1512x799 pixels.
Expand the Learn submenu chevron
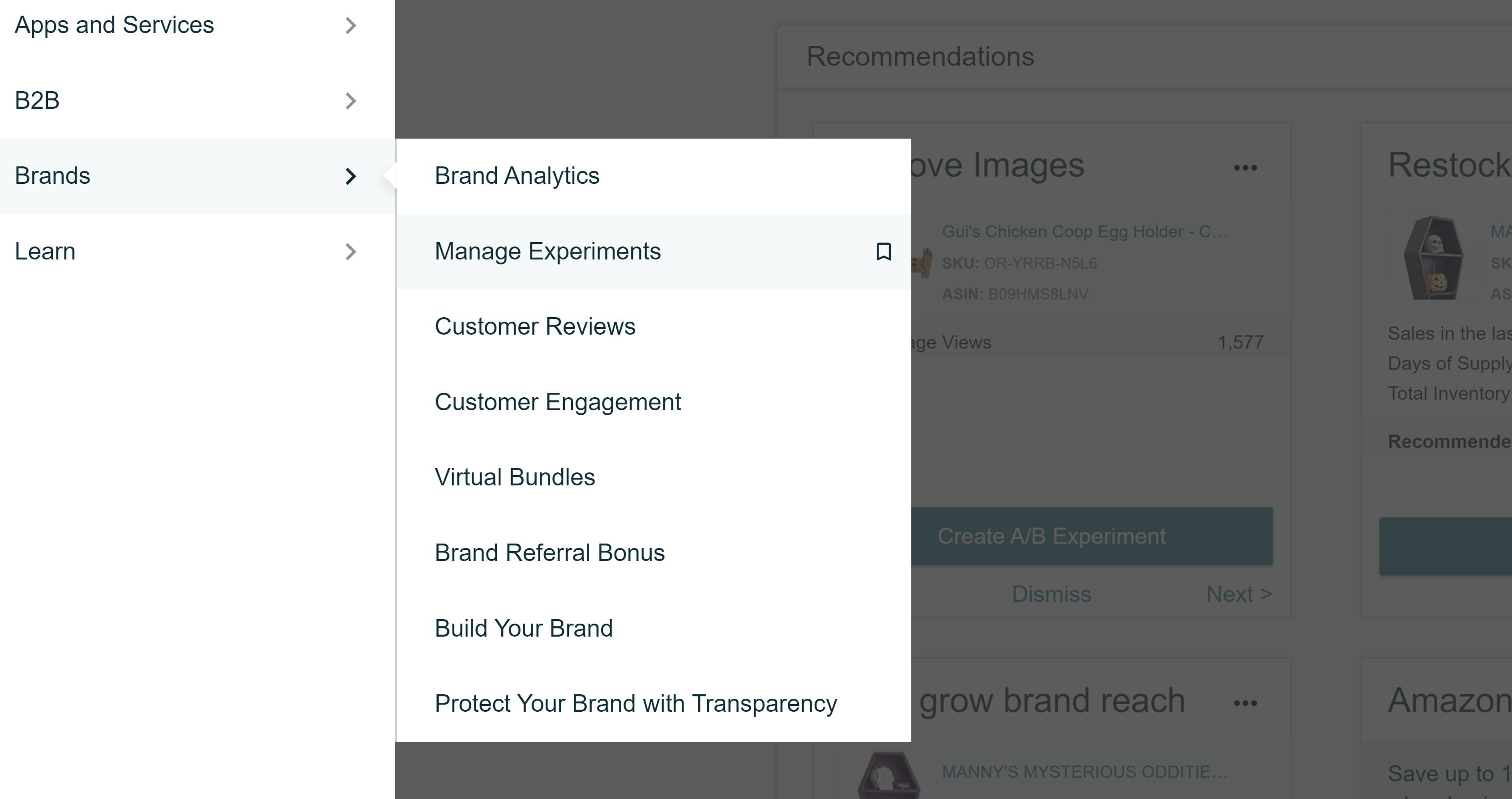[350, 252]
